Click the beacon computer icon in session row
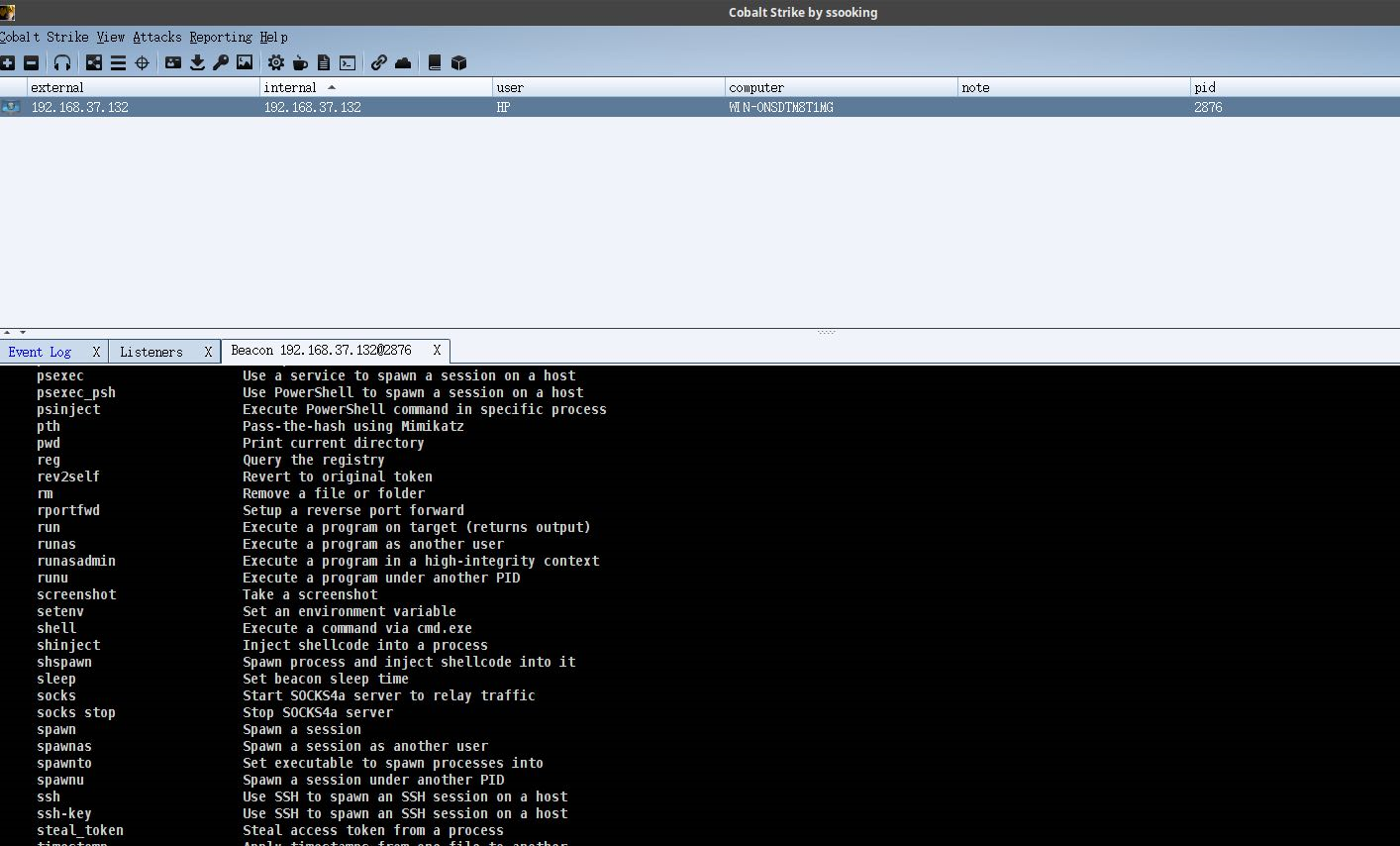 (11, 107)
